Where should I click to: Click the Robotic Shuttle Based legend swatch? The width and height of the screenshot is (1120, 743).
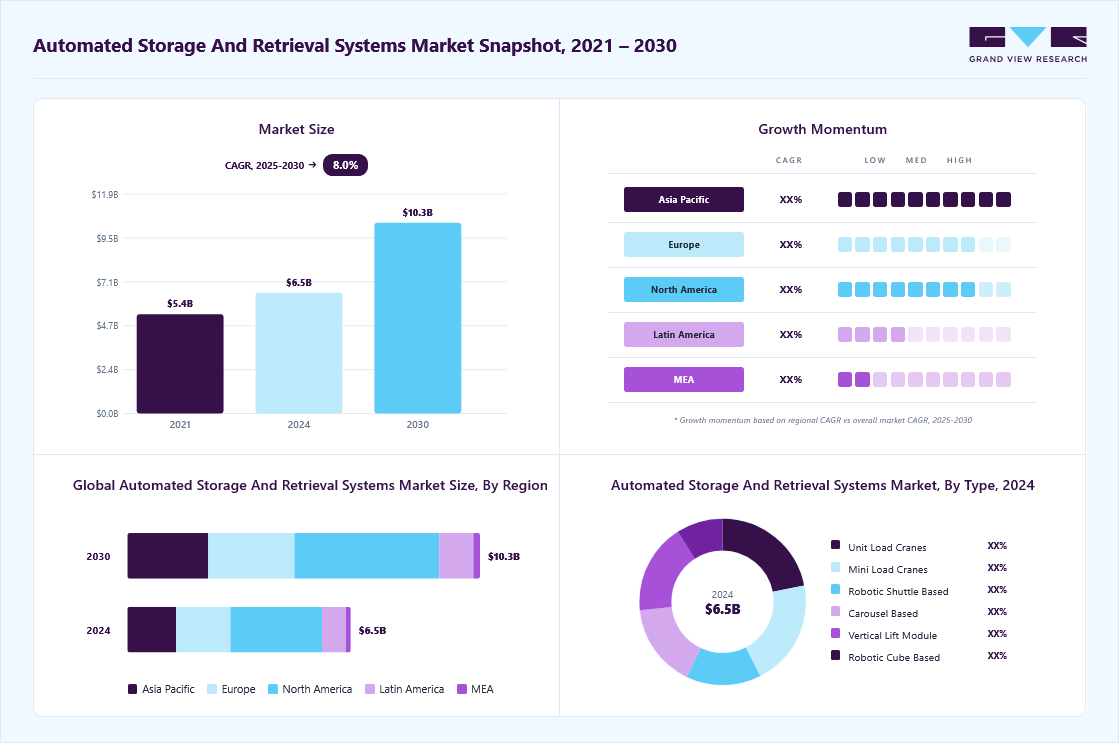(x=836, y=589)
